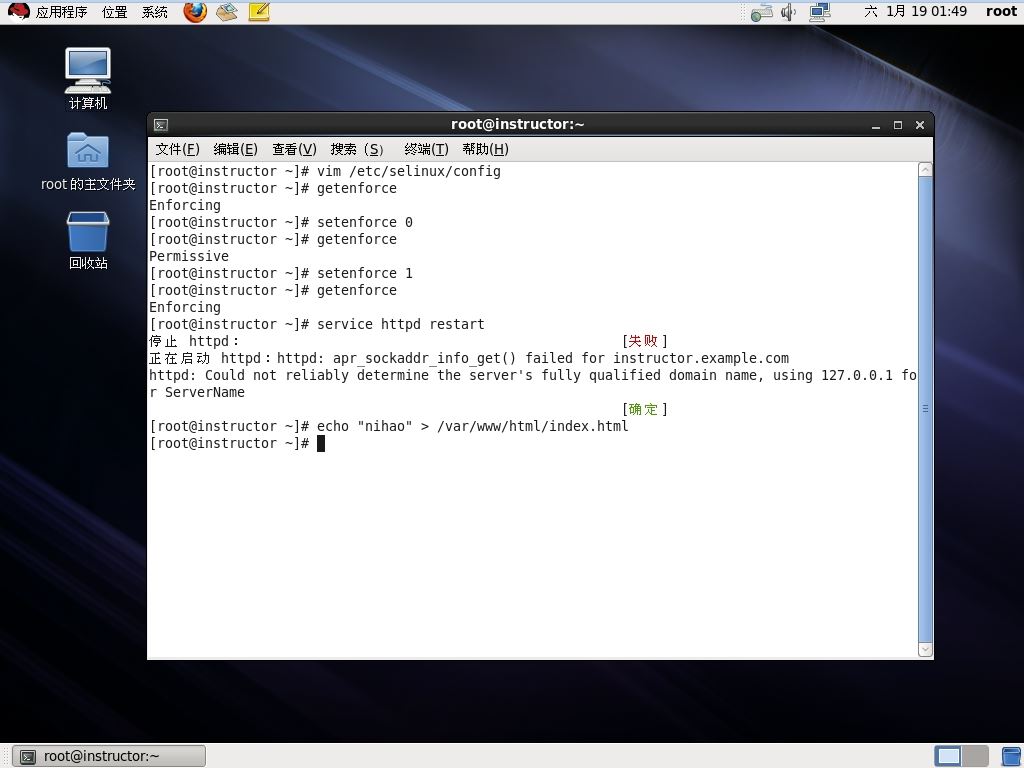Click the Red Hat logo icon
Image resolution: width=1024 pixels, height=768 pixels.
tap(18, 11)
